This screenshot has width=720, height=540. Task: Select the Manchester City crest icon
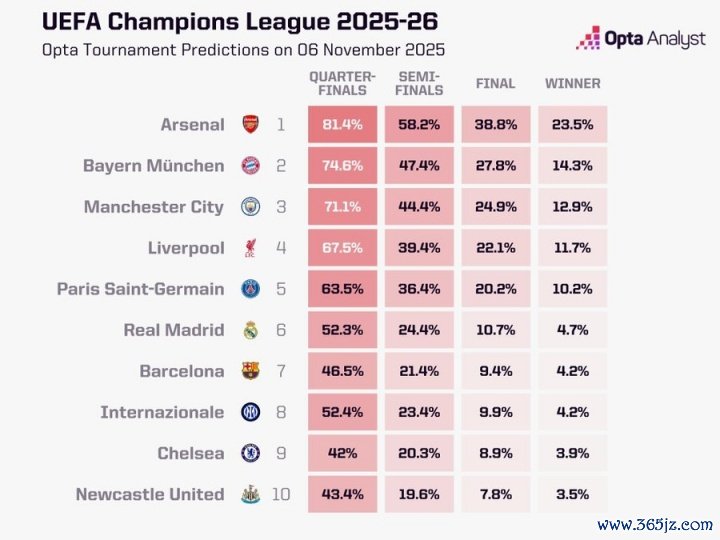pyautogui.click(x=250, y=207)
